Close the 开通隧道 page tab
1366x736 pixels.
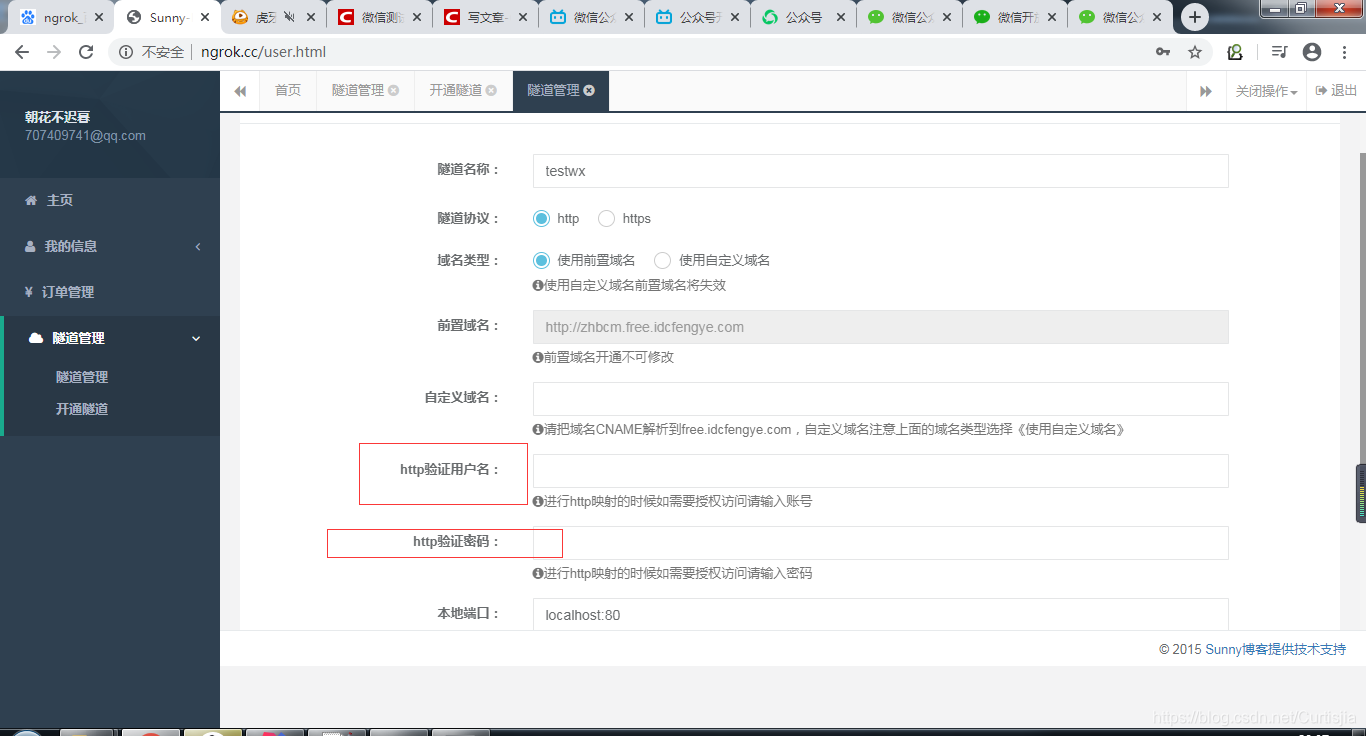(x=491, y=90)
